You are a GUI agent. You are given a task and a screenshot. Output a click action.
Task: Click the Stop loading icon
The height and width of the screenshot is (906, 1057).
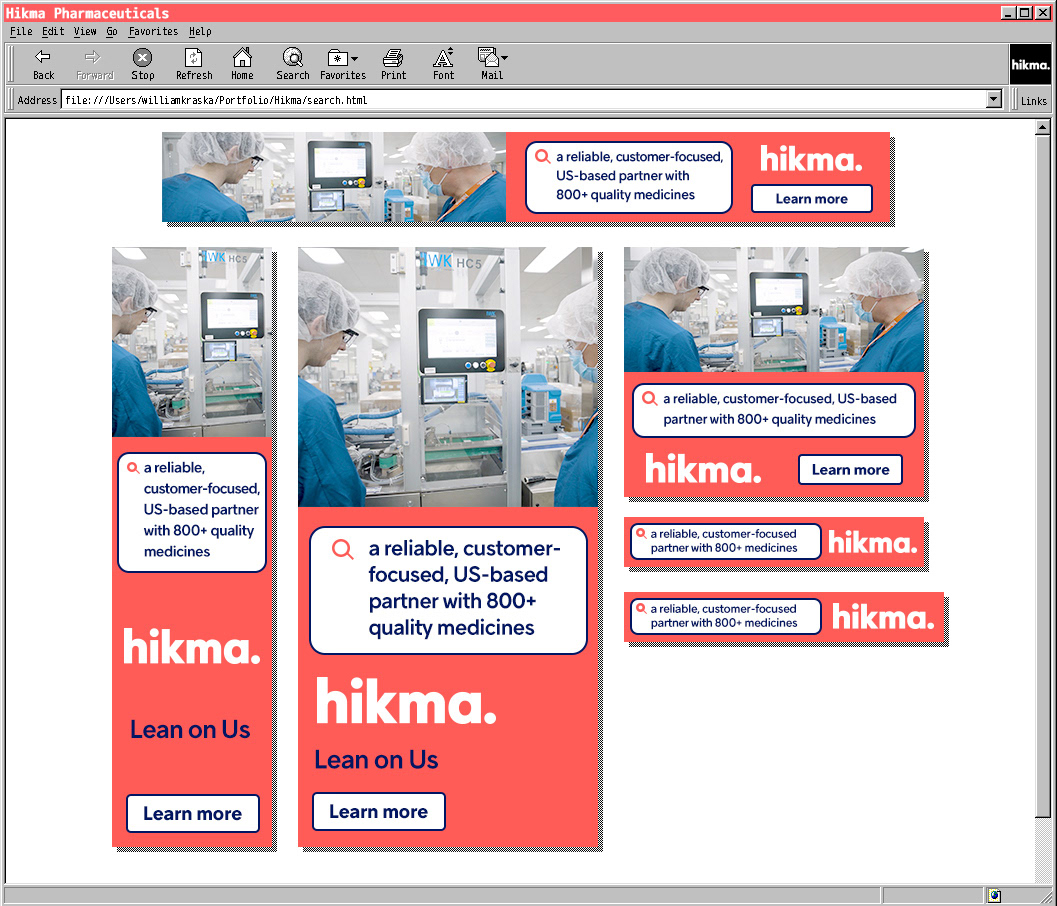[142, 57]
